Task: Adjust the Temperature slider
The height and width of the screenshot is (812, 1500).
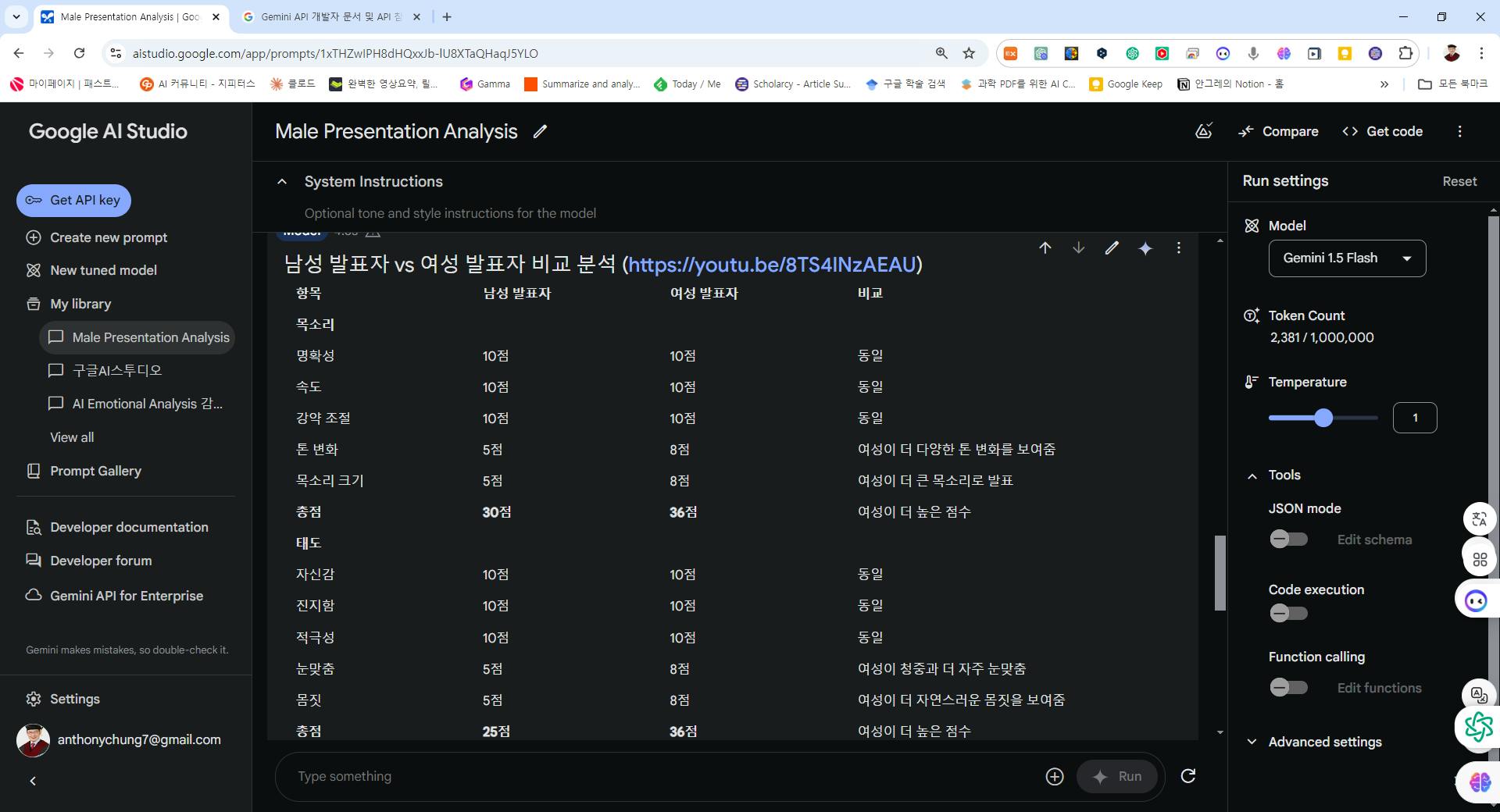Action: [1323, 418]
